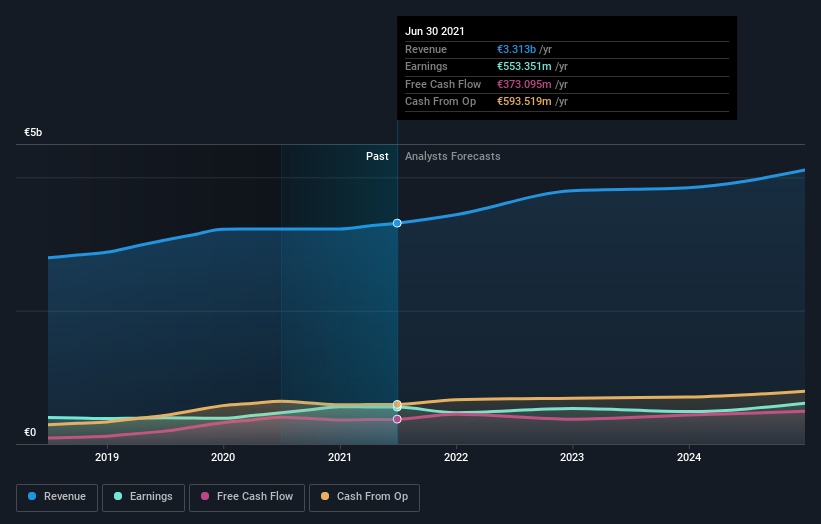
Task: Toggle the Revenue legend button
Action: pos(57,497)
